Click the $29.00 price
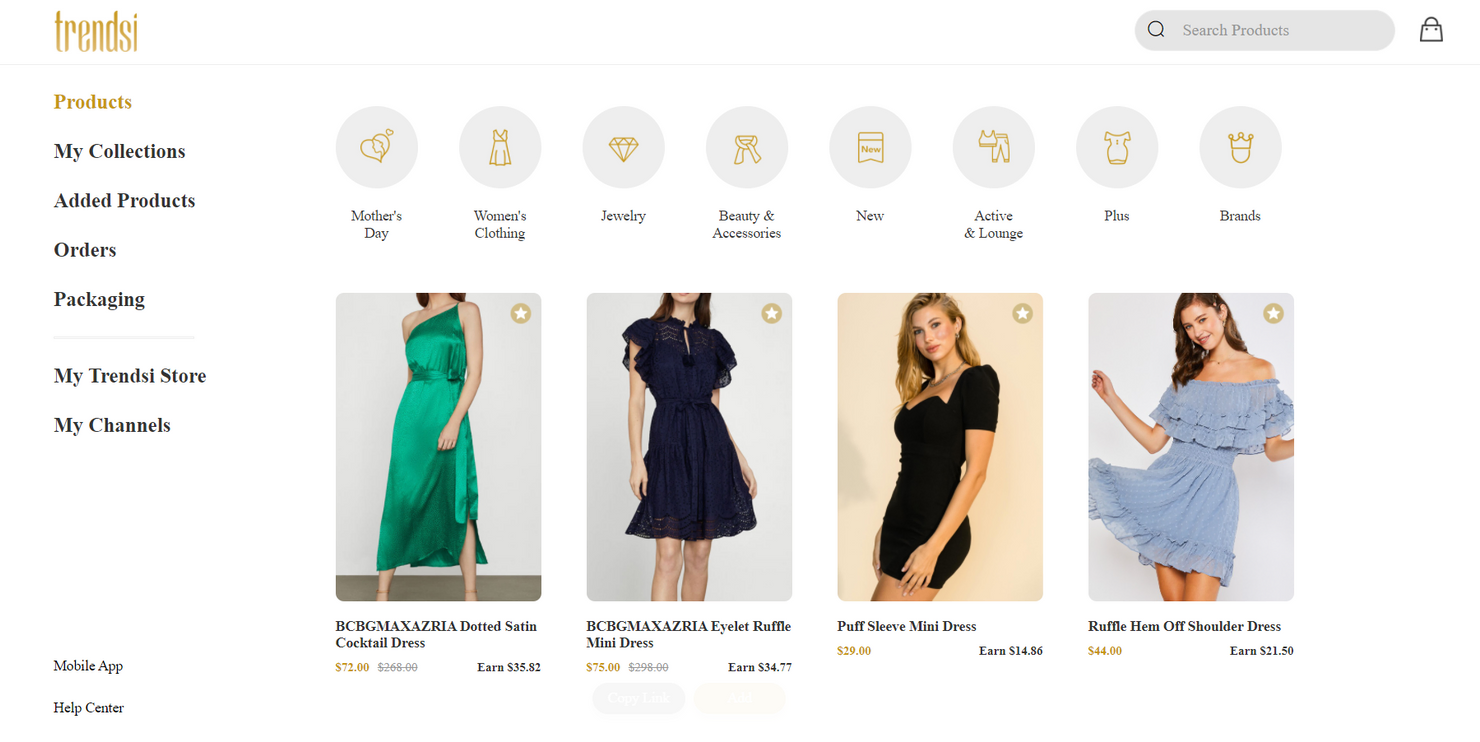This screenshot has width=1480, height=742. point(854,651)
